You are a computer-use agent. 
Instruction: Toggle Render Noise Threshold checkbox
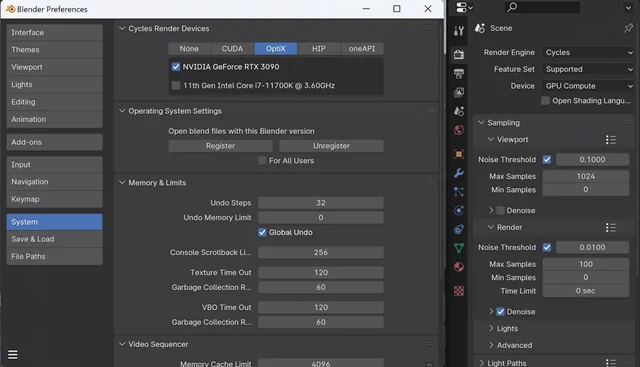(547, 247)
